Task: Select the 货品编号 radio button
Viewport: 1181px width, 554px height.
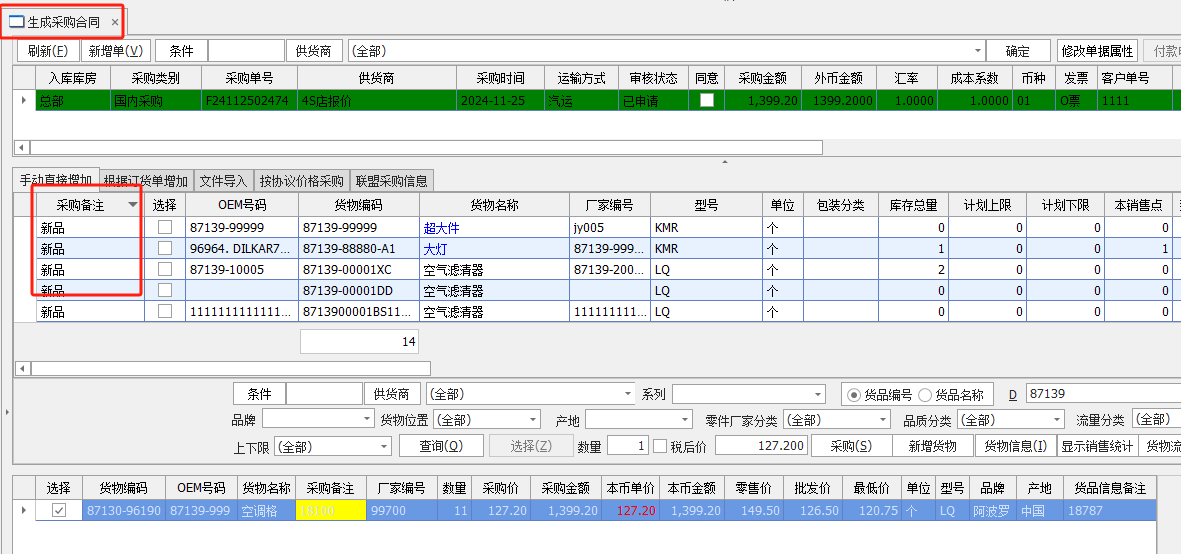Action: coord(853,394)
